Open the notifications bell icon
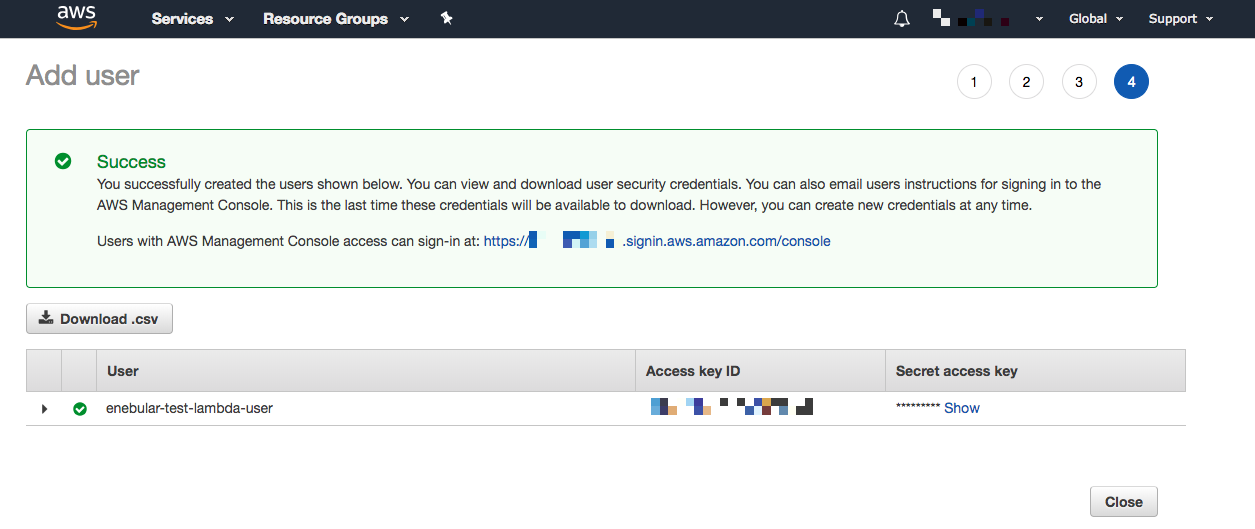This screenshot has width=1255, height=529. [902, 19]
